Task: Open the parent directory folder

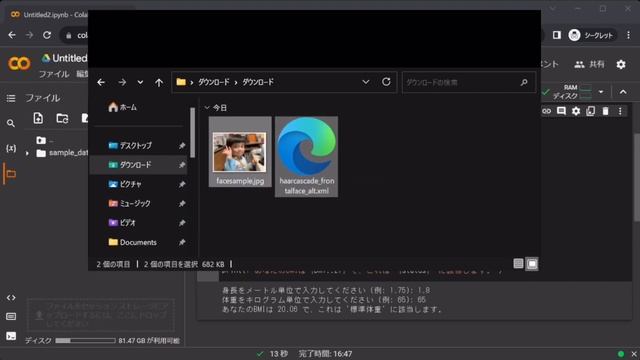Action: [41, 140]
